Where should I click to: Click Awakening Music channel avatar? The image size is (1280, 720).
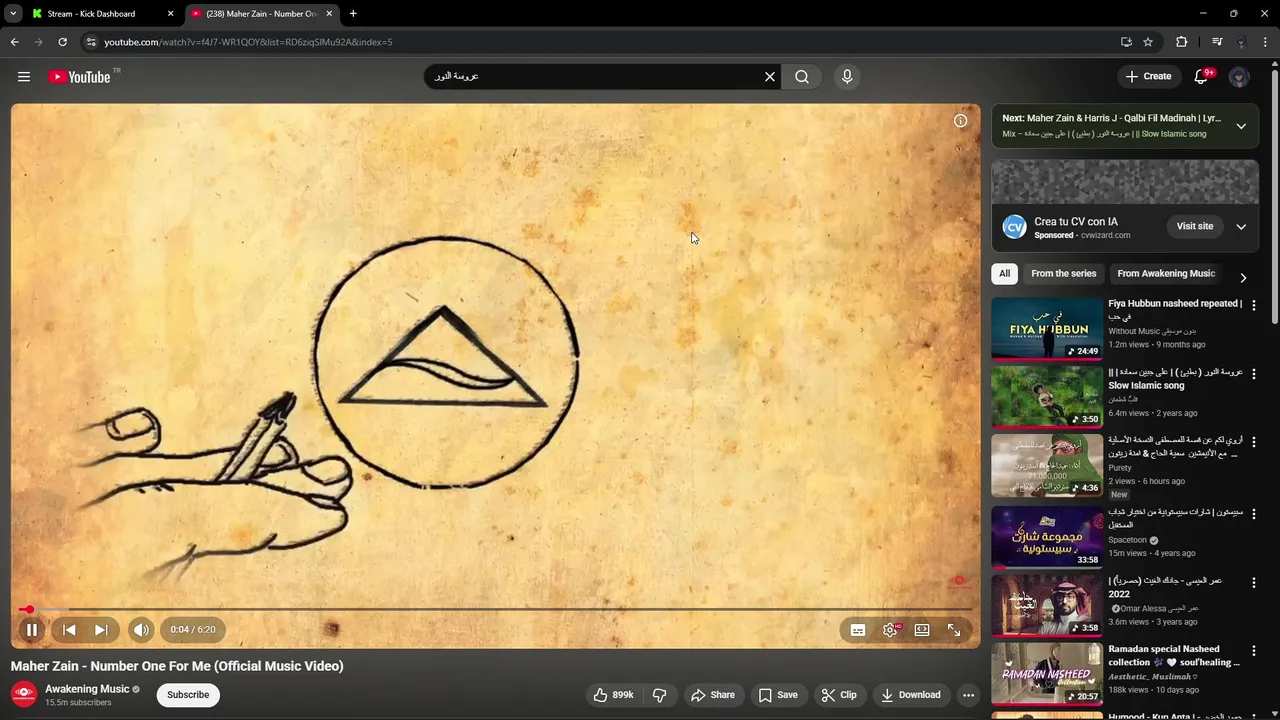tap(24, 694)
